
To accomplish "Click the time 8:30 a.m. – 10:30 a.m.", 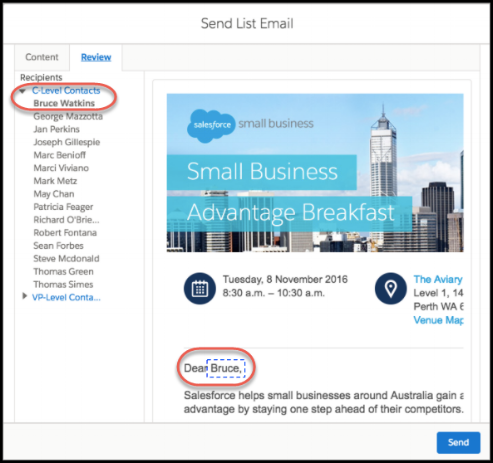I will point(273,293).
